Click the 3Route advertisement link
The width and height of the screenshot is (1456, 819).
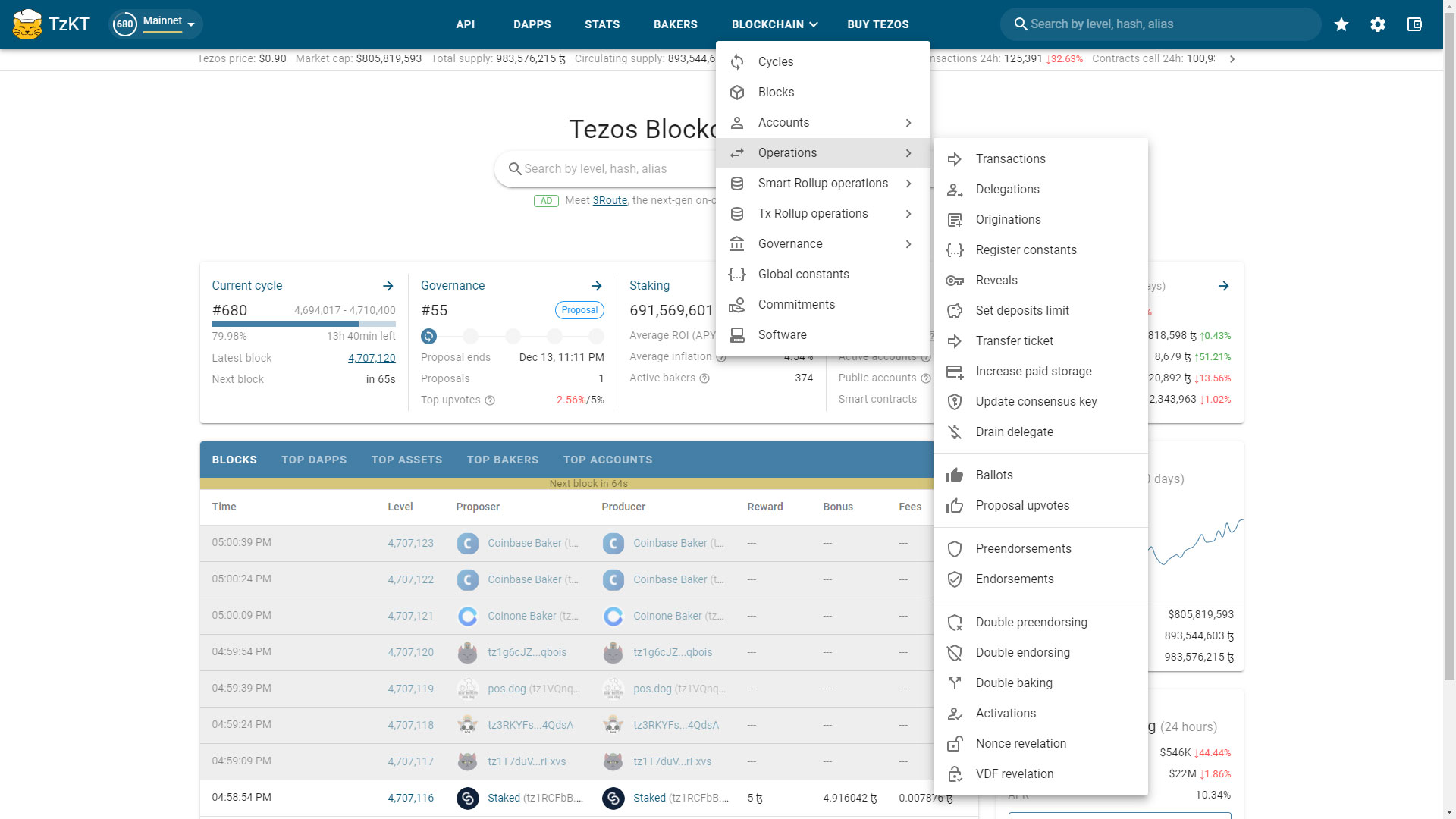pos(610,200)
